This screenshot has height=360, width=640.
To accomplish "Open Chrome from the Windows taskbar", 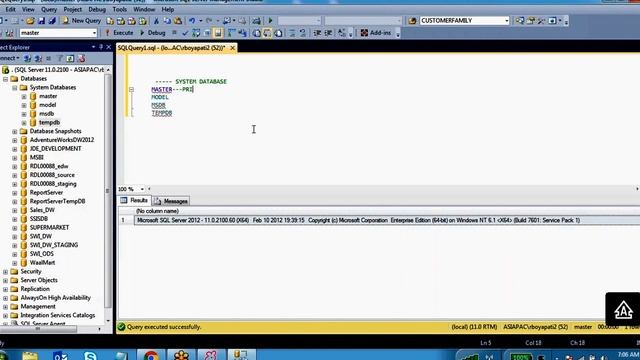I will pyautogui.click(x=151, y=355).
